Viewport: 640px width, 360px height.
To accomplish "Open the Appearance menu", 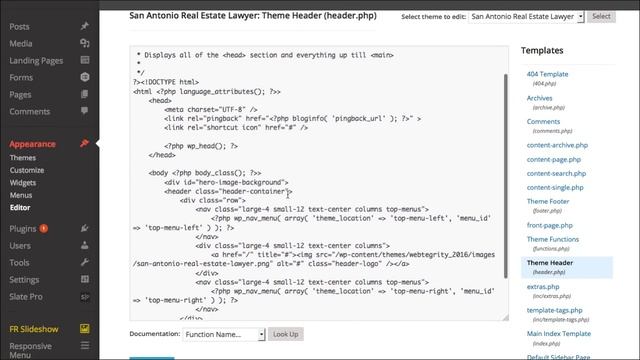I will click(32, 144).
